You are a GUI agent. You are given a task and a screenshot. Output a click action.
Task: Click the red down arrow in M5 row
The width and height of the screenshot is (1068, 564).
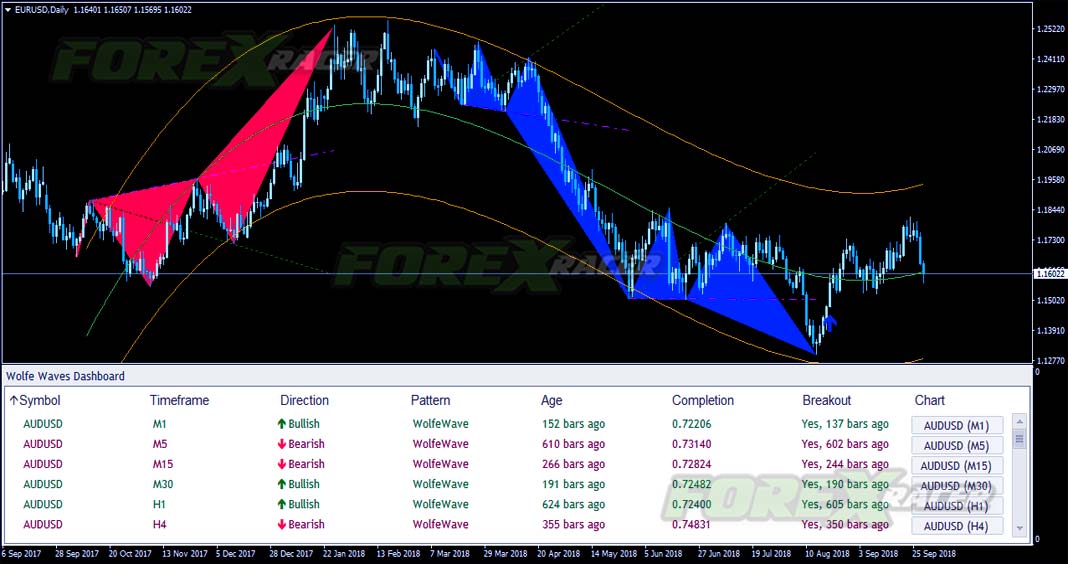(281, 444)
